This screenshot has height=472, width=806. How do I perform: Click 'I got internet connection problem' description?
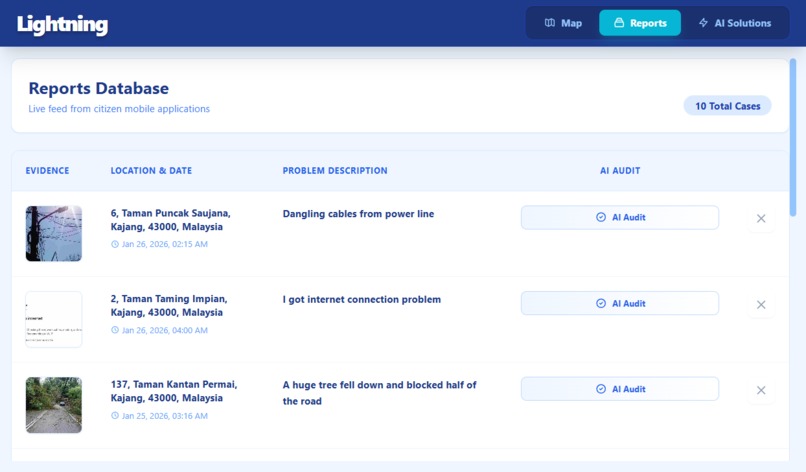click(362, 299)
